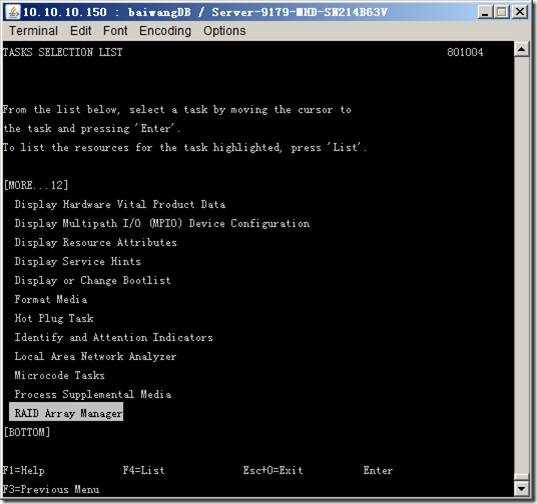The height and width of the screenshot is (504, 537).
Task: Click the TASKS SELECTION LIST heading
Action: coord(63,52)
